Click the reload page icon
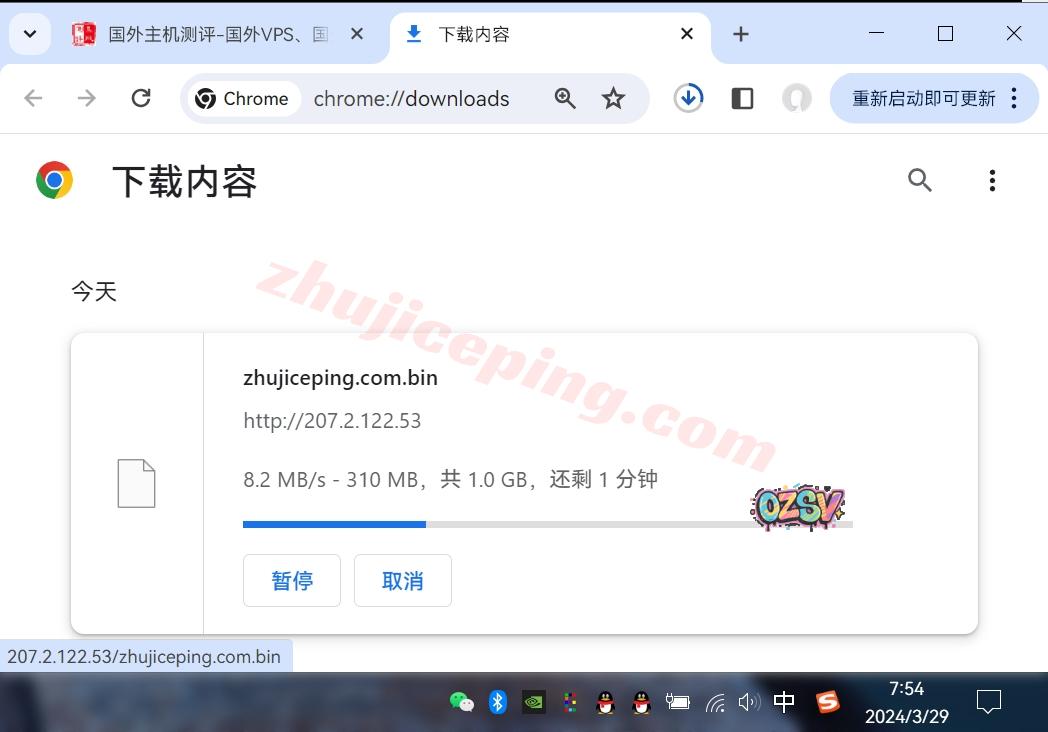1048x732 pixels. 141,98
